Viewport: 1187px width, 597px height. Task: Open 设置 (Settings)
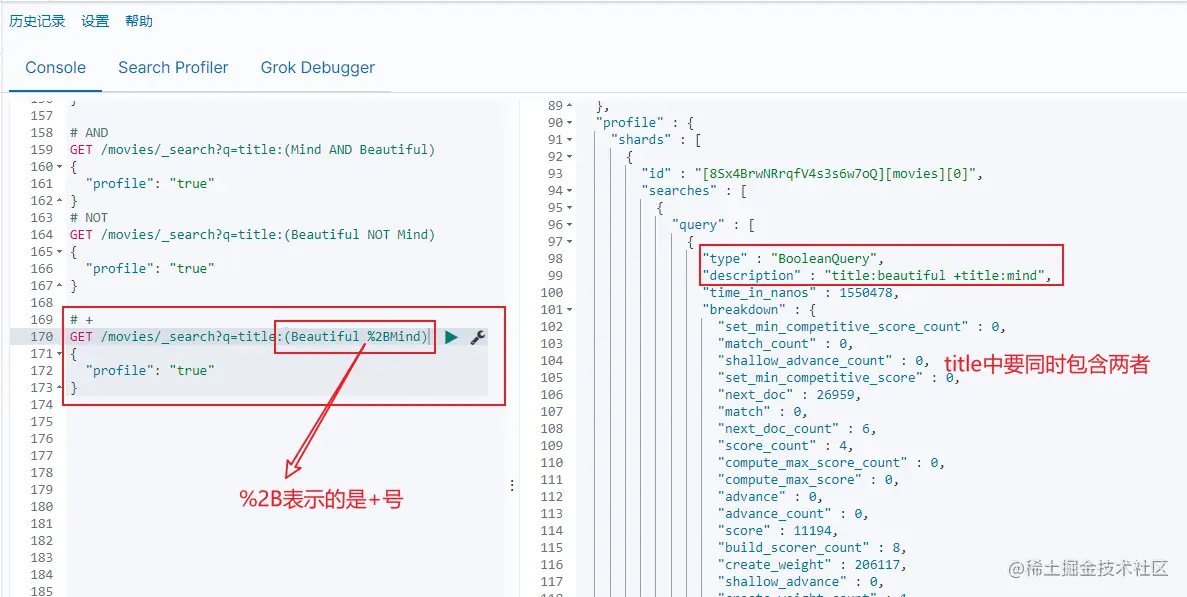point(95,21)
